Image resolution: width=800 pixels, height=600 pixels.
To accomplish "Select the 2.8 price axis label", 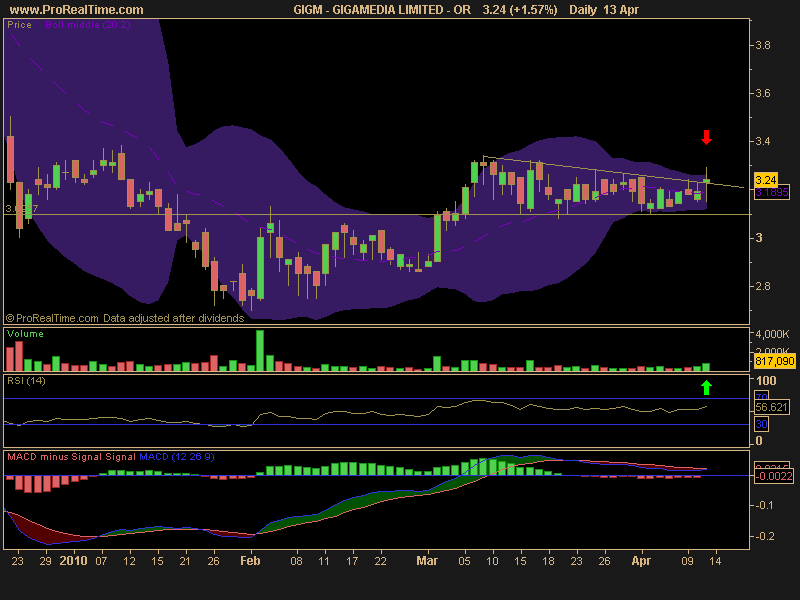I will (763, 286).
